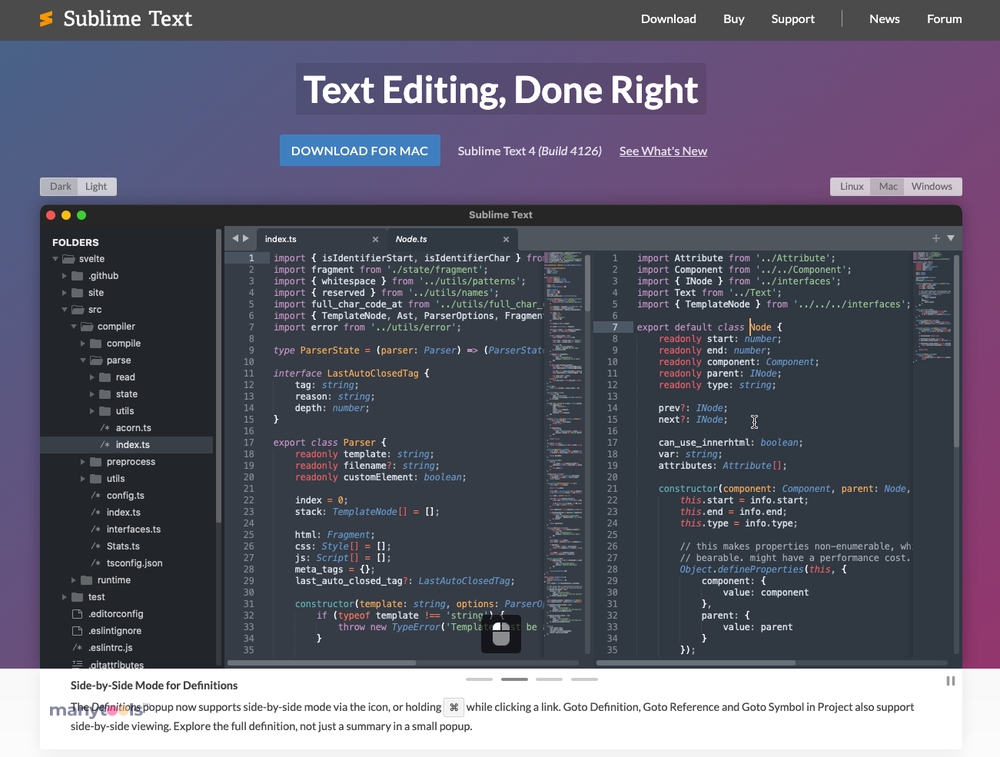This screenshot has width=1000, height=757.
Task: Expand the preprocess folder arrow
Action: click(83, 462)
